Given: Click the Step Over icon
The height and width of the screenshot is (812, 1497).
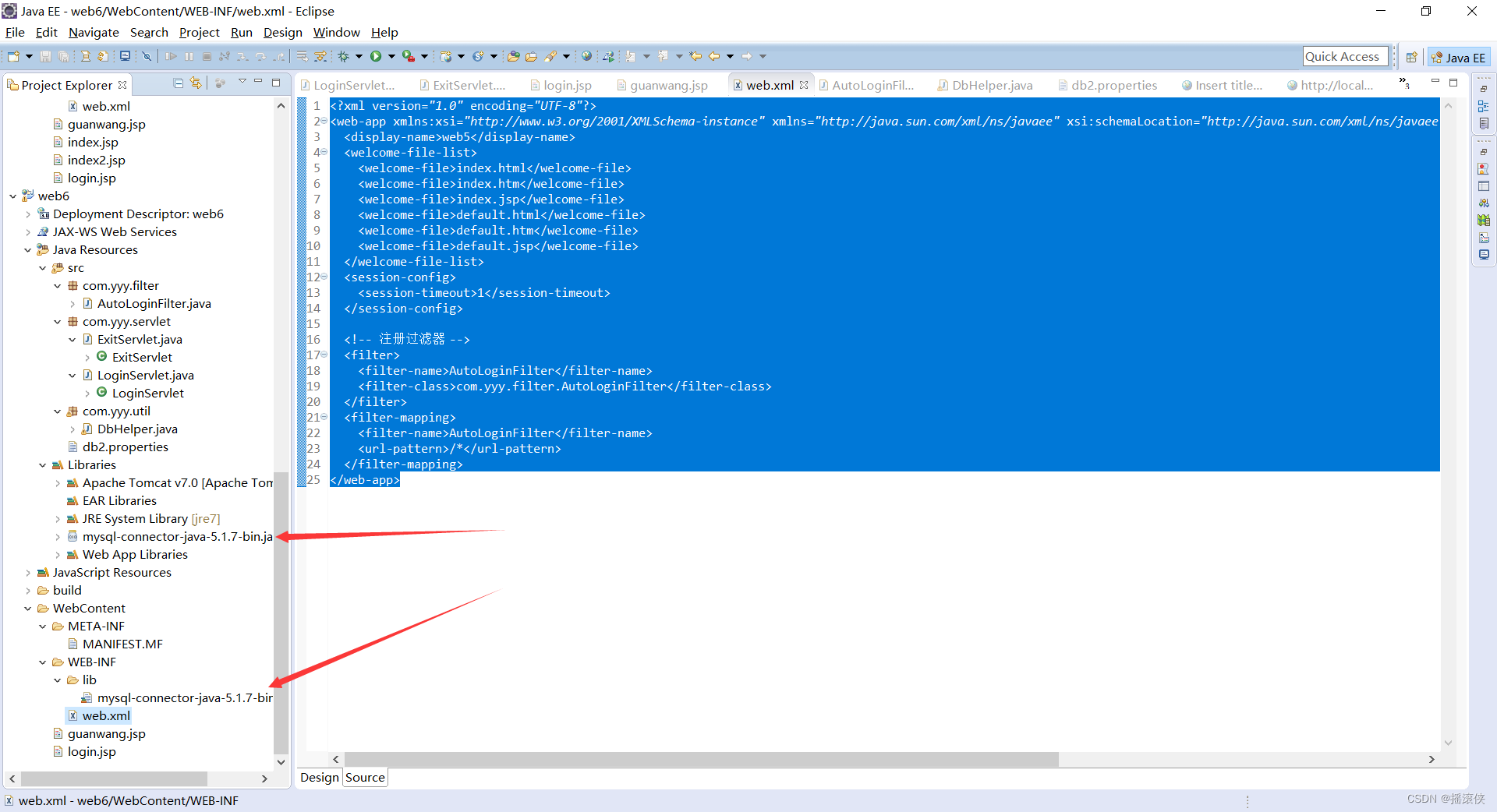Looking at the screenshot, I should [260, 56].
